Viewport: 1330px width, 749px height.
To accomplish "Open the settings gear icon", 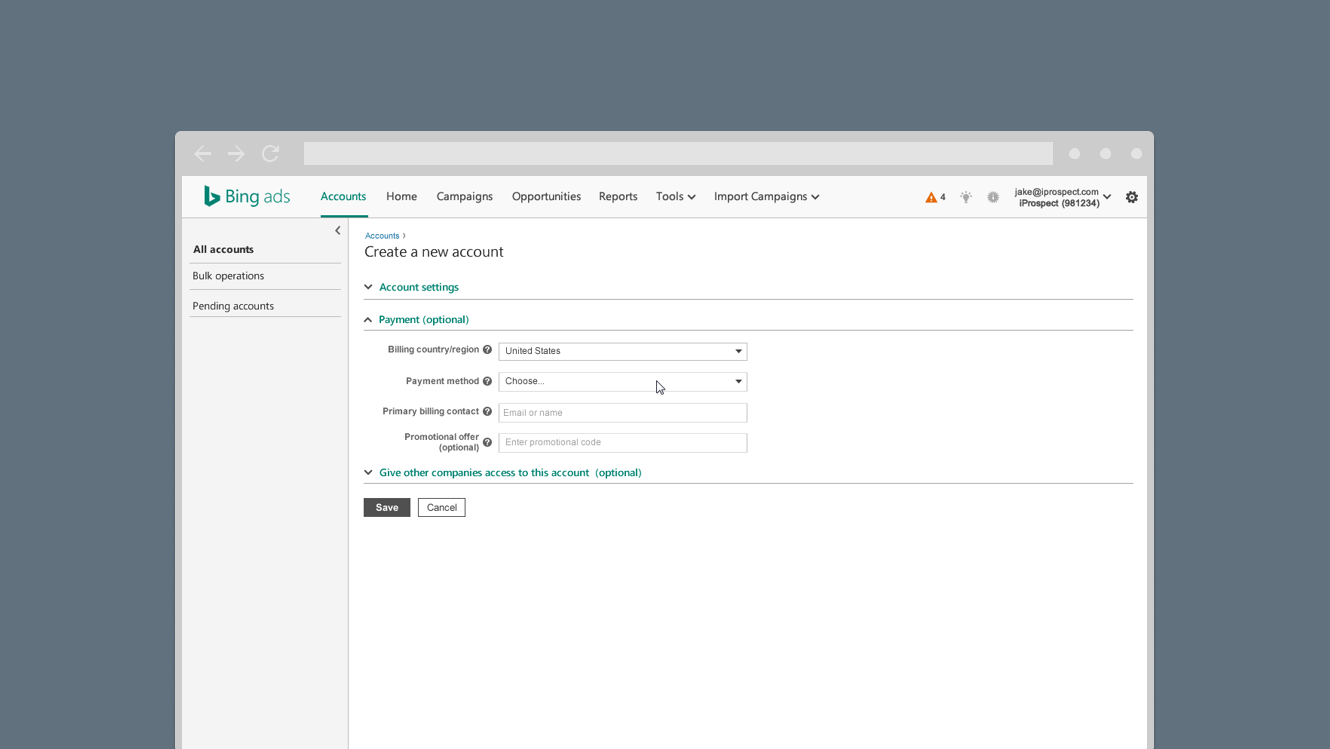I will click(1132, 198).
